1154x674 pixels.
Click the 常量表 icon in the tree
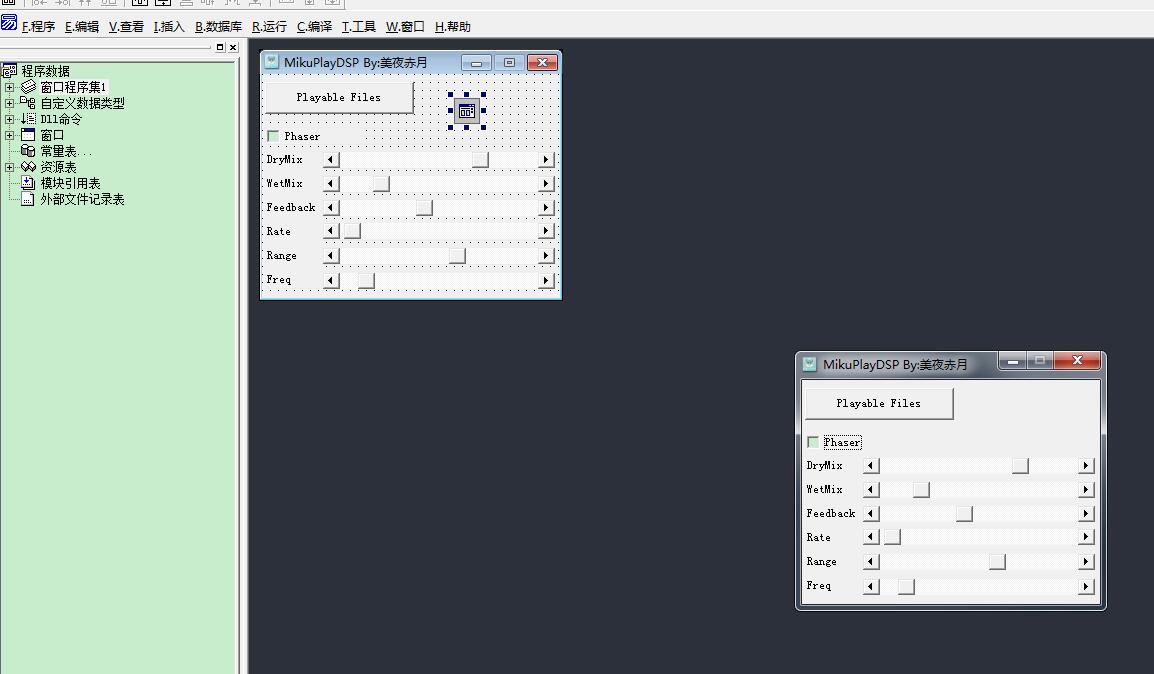coord(28,151)
